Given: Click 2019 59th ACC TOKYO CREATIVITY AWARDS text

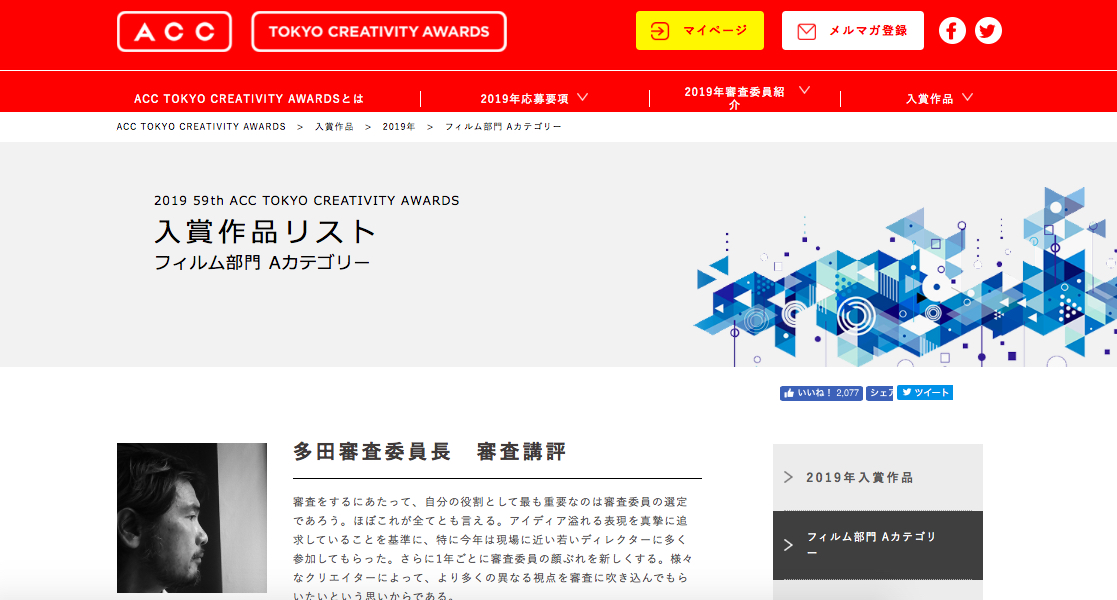Looking at the screenshot, I should click(306, 201).
